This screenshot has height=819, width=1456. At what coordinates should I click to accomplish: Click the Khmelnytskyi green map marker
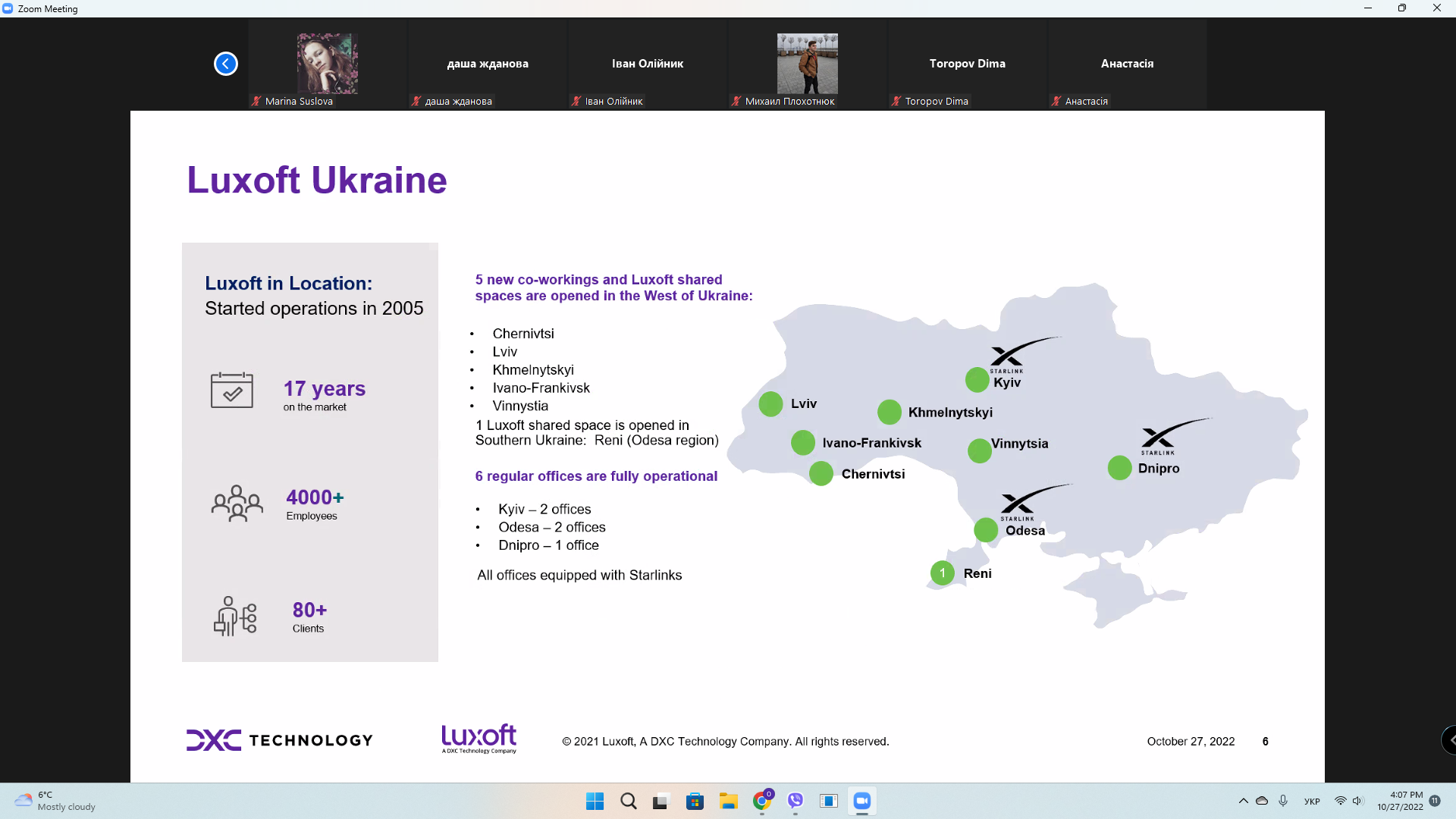click(890, 413)
